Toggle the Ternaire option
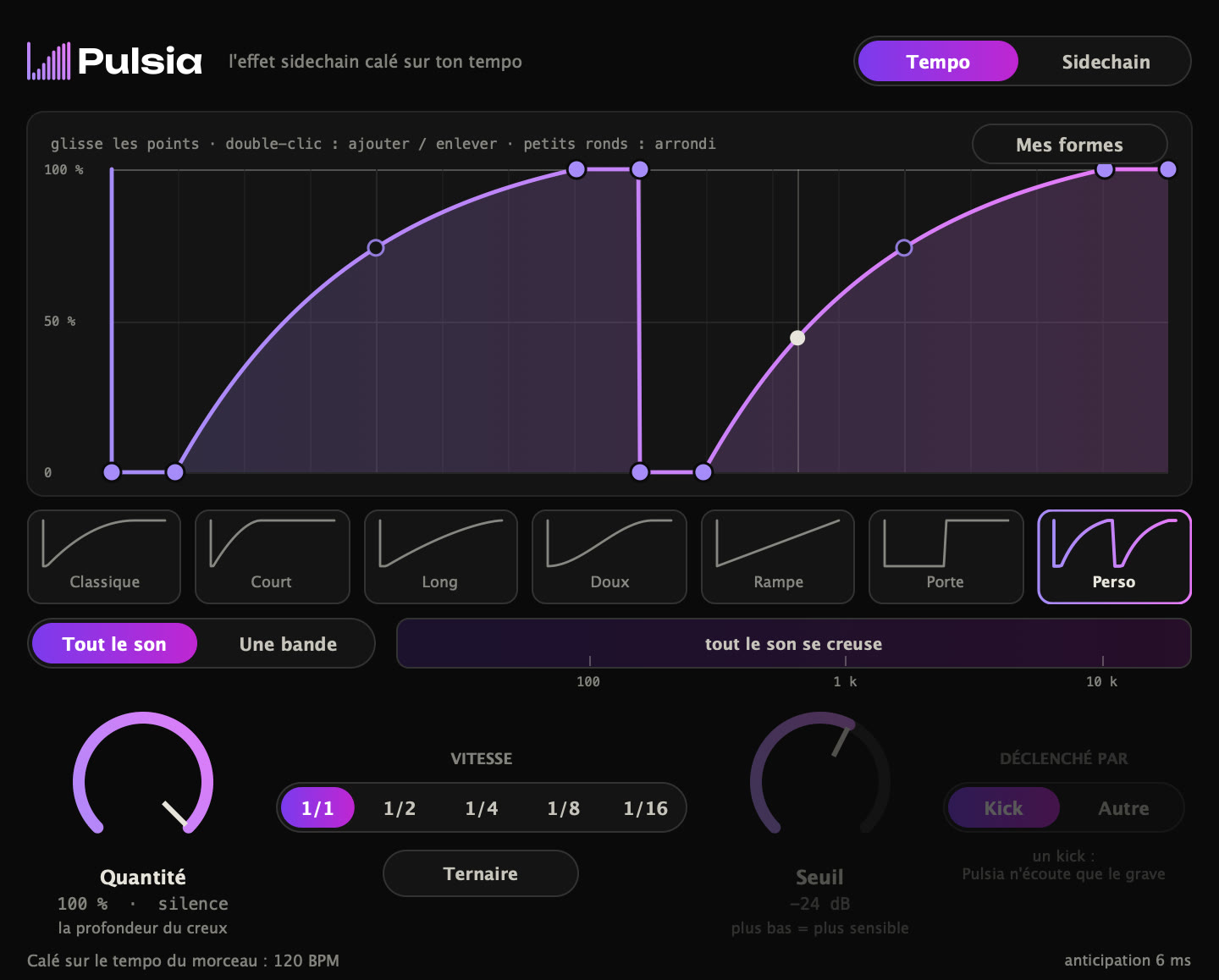The height and width of the screenshot is (980, 1219). (481, 873)
